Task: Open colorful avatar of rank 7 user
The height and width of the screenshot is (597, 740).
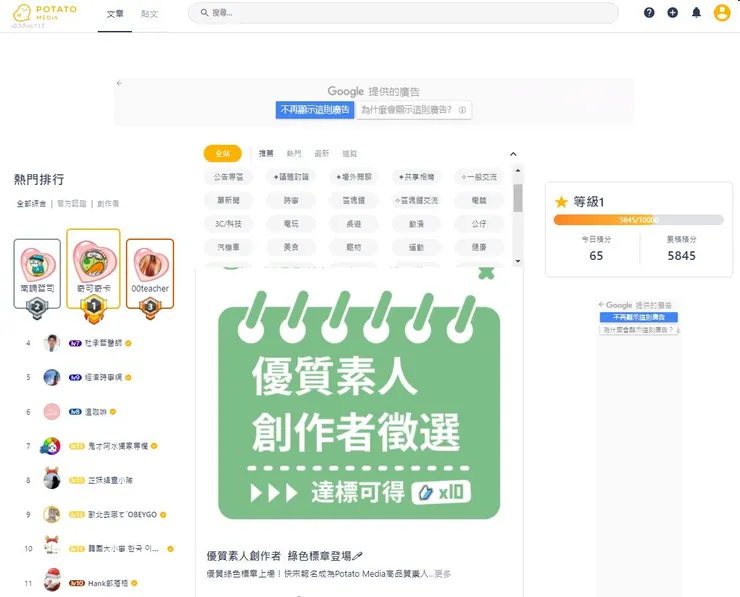Action: tap(50, 446)
